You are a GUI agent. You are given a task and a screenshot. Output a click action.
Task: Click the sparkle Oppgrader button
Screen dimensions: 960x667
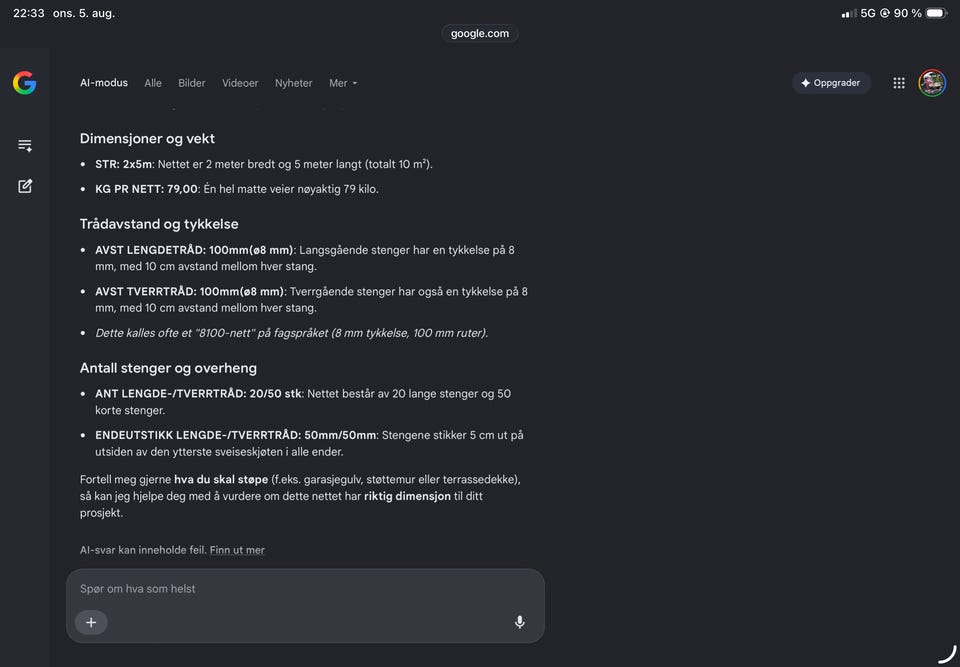[831, 83]
